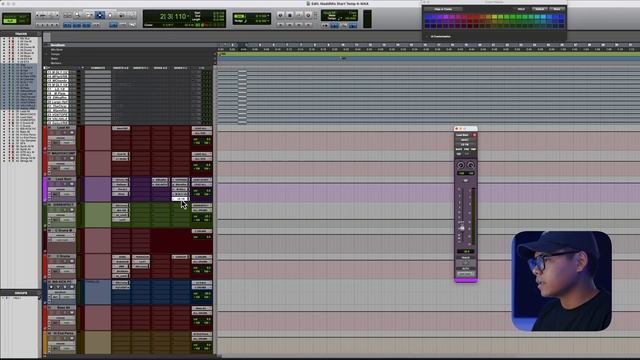This screenshot has height=360, width=640.
Task: Click highlighted white send slot on Lead Main
Action: [181, 199]
